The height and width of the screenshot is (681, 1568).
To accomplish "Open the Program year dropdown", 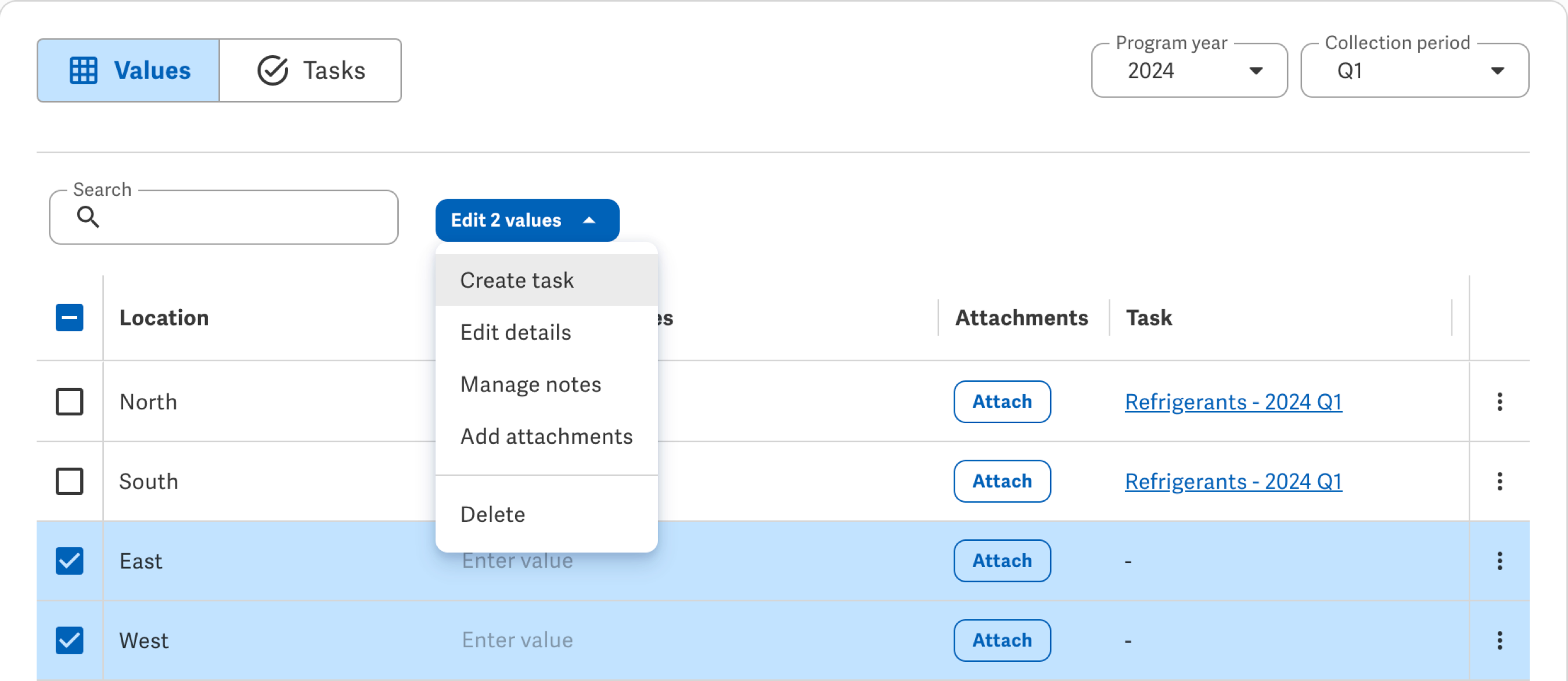I will coord(1189,70).
